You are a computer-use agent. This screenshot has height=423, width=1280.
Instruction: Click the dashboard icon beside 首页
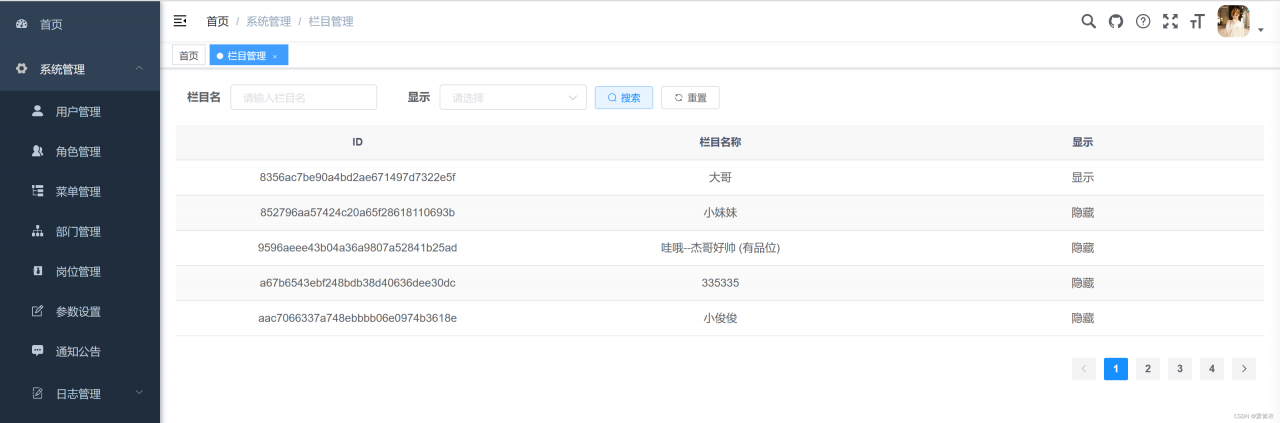[22, 24]
